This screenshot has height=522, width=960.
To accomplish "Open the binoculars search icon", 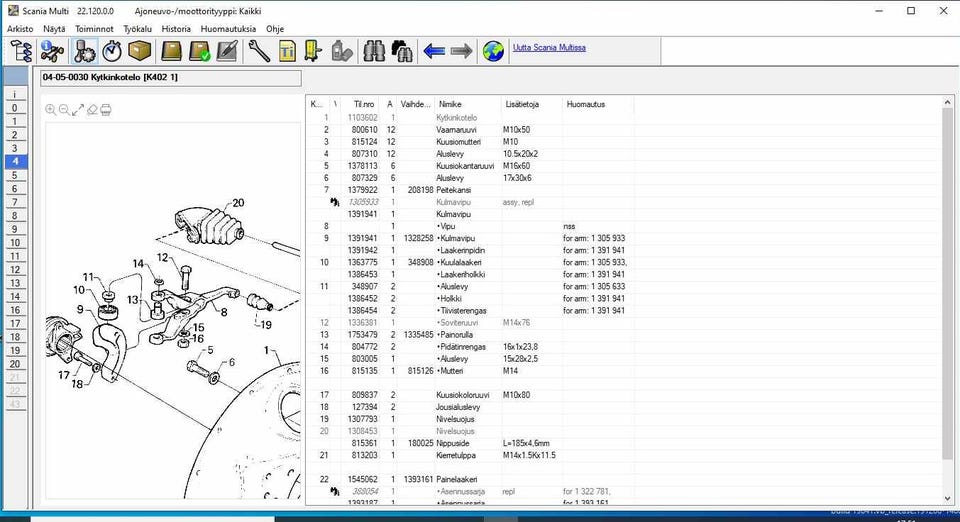I will tap(373, 51).
